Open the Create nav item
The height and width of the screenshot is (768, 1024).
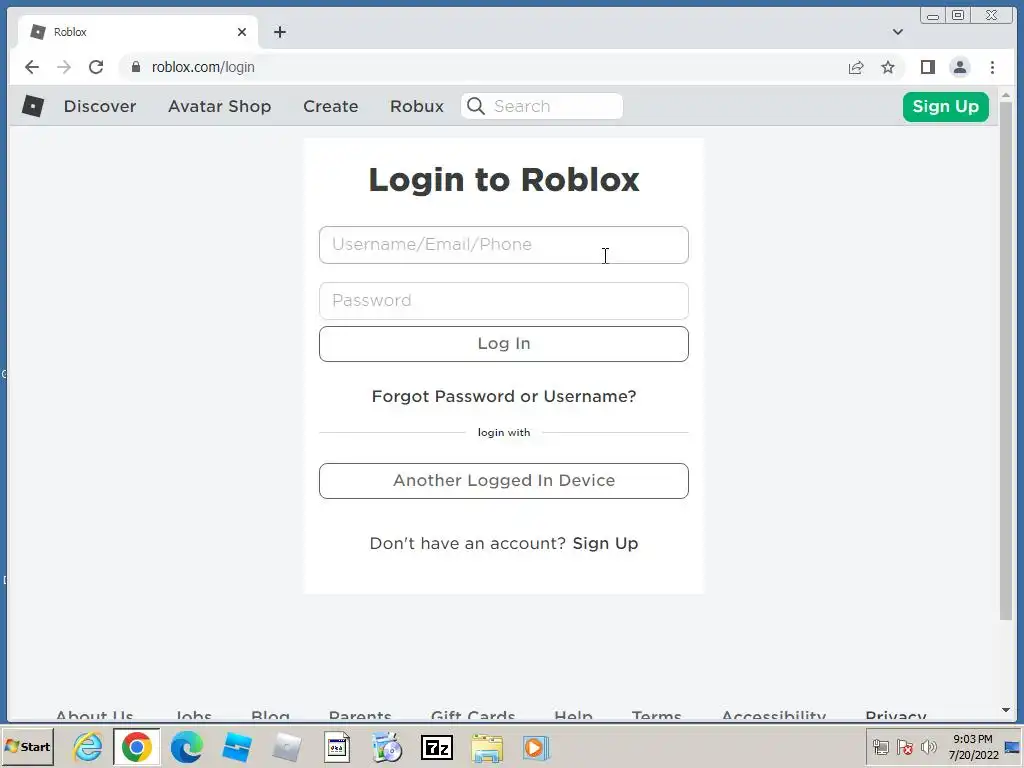pos(330,106)
